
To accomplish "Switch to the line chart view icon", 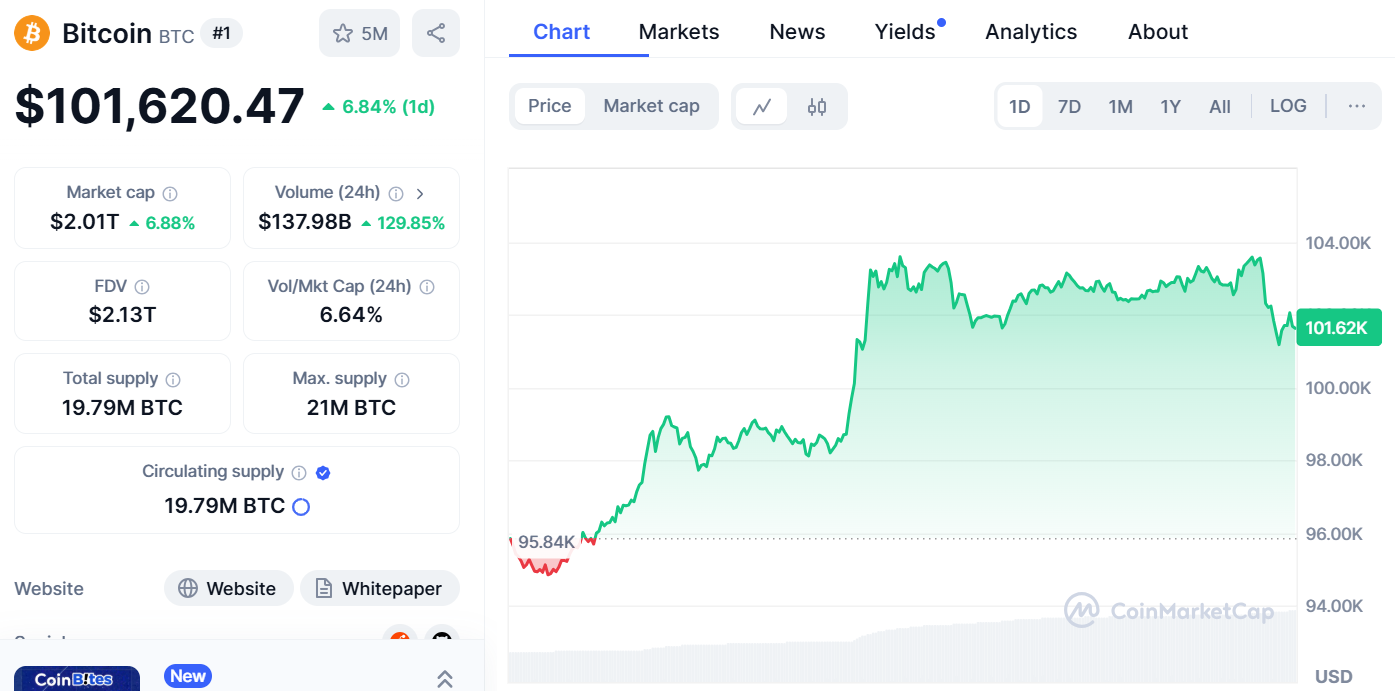I will [762, 106].
